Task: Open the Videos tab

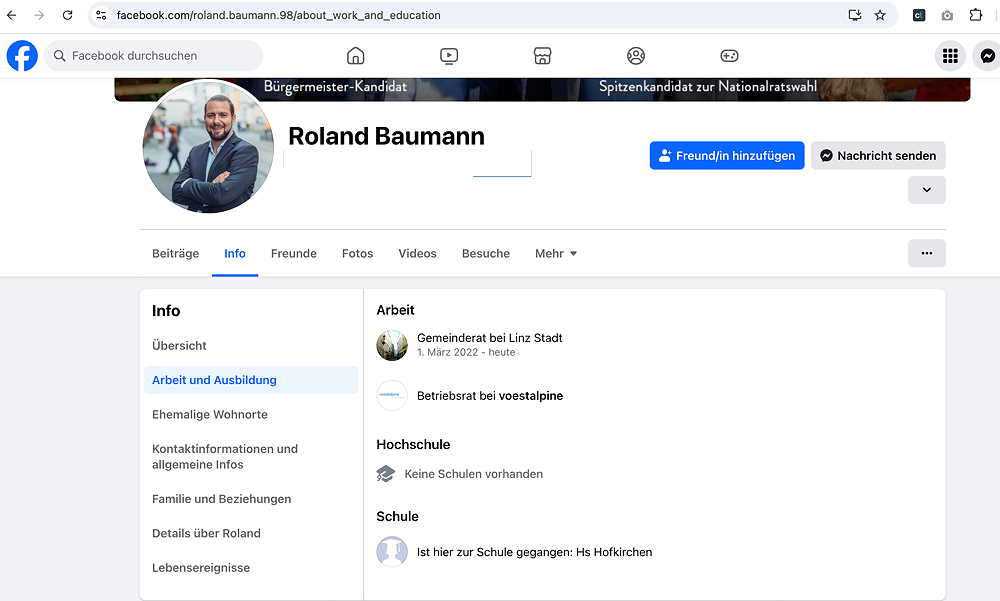Action: pyautogui.click(x=417, y=253)
